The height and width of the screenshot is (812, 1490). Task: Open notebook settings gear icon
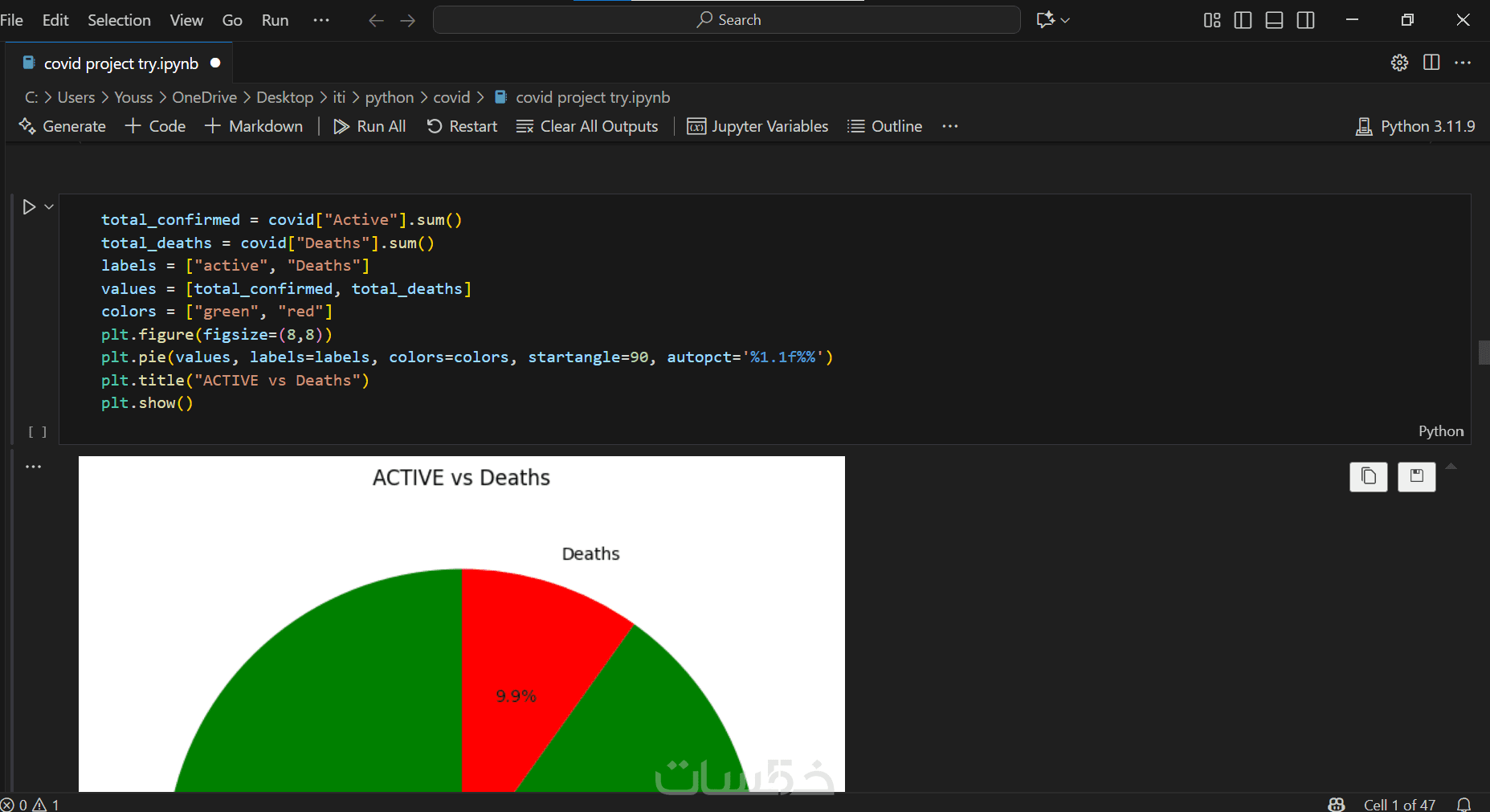click(1399, 63)
